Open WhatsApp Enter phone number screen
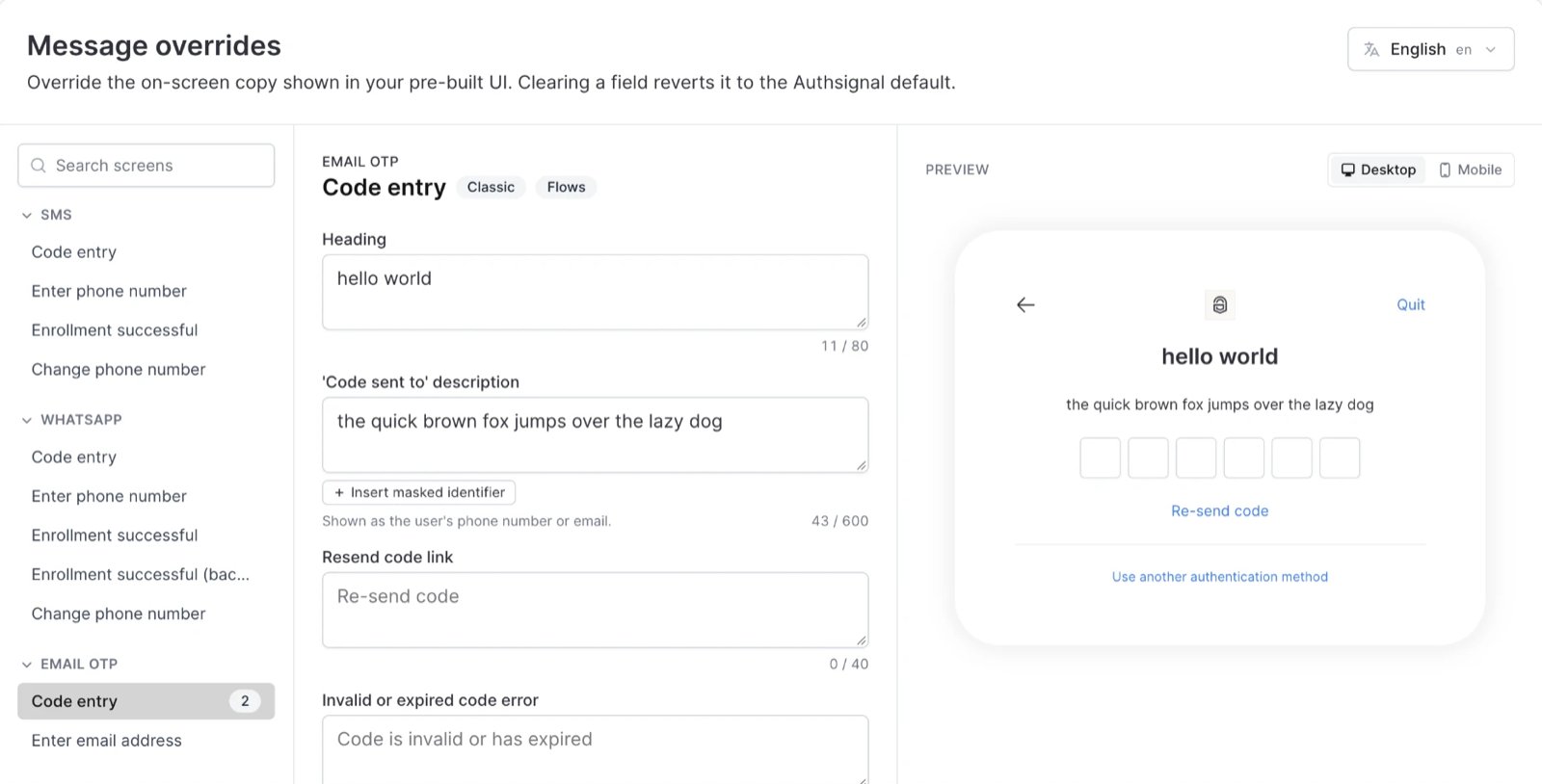This screenshot has width=1542, height=784. coord(109,496)
